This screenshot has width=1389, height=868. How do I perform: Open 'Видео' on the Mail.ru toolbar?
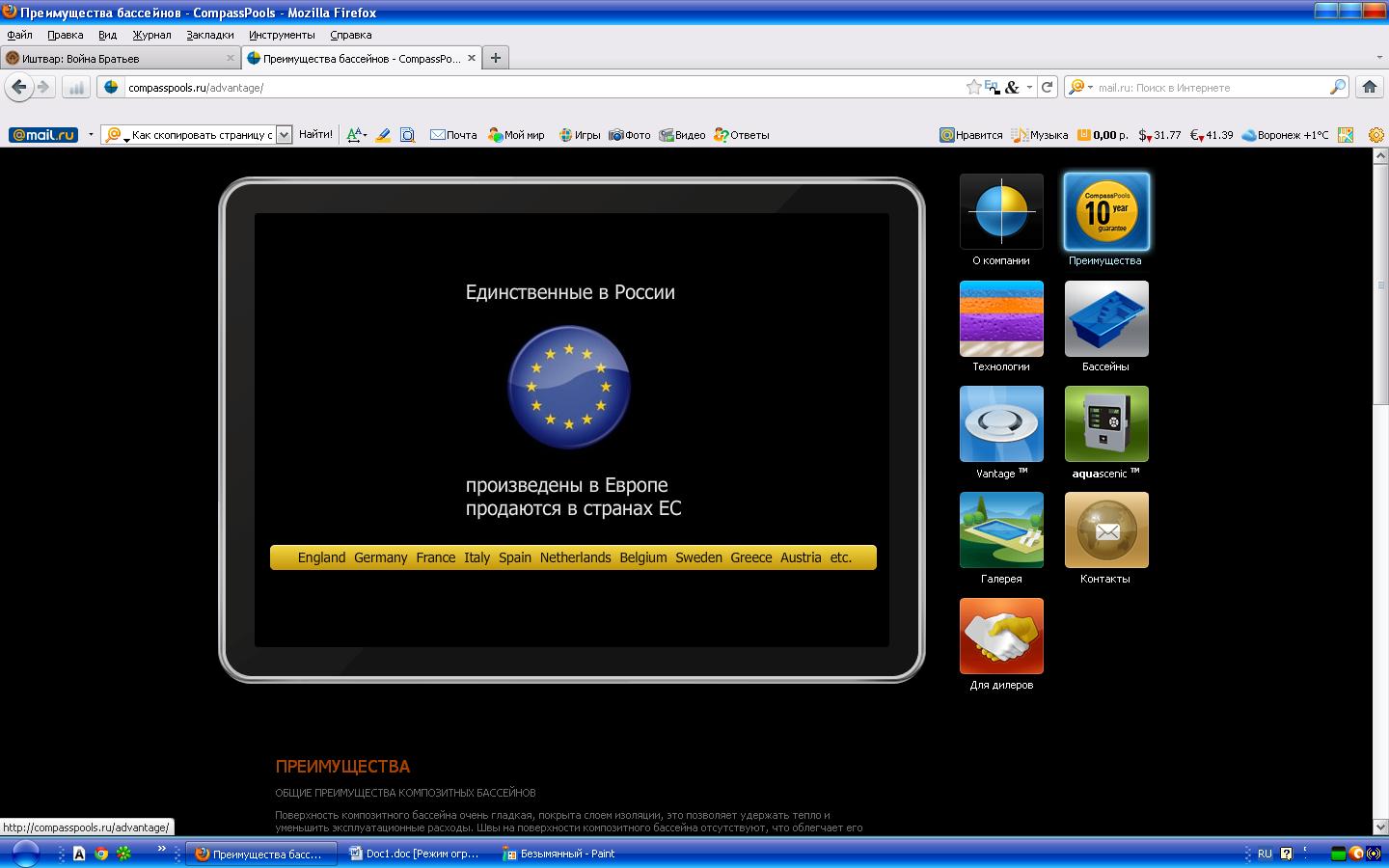tap(682, 135)
